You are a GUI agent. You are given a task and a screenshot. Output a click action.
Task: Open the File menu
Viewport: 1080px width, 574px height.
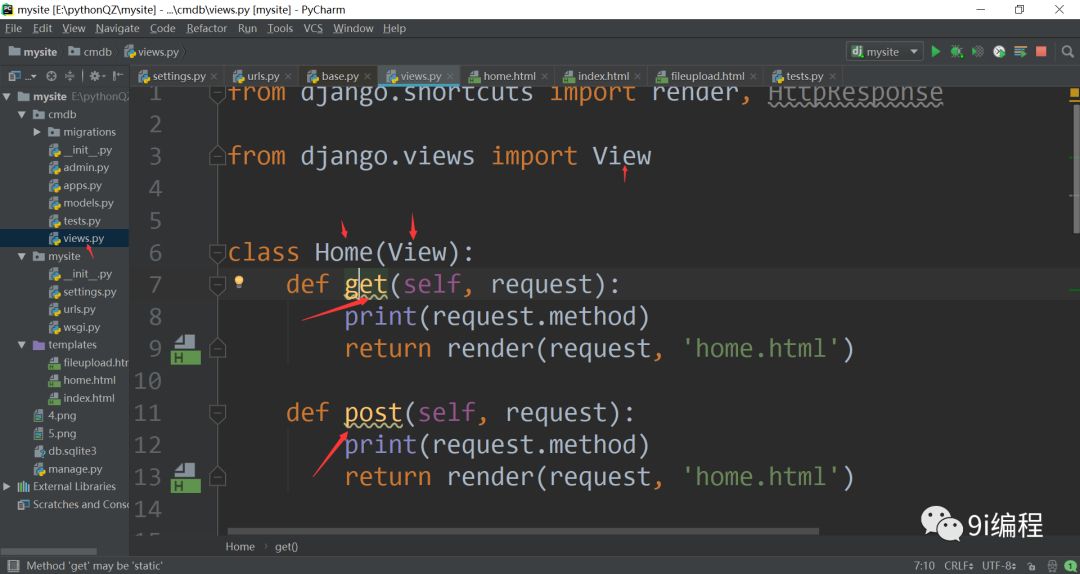13,28
